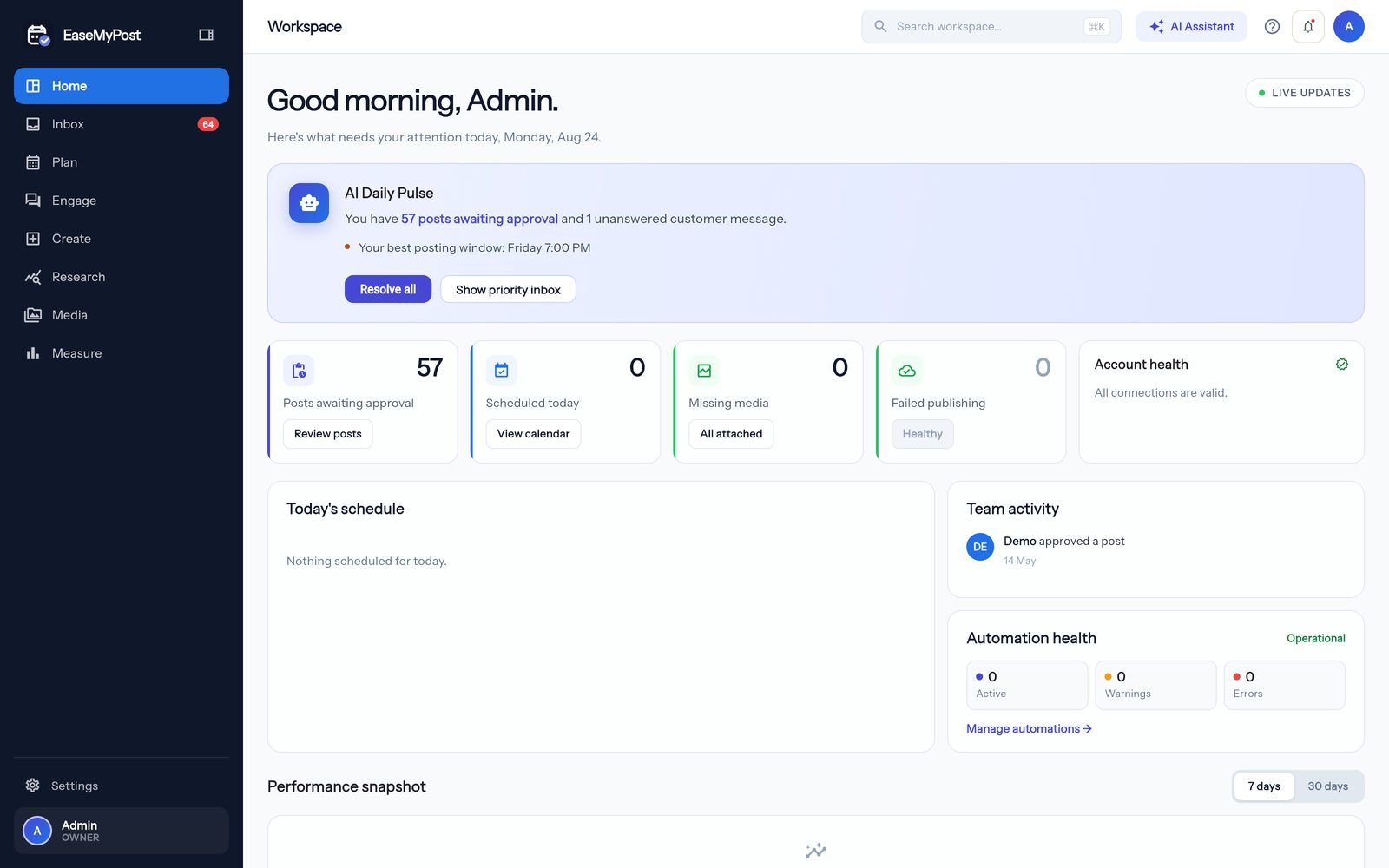
Task: Click the Resolve all button
Action: (x=388, y=289)
